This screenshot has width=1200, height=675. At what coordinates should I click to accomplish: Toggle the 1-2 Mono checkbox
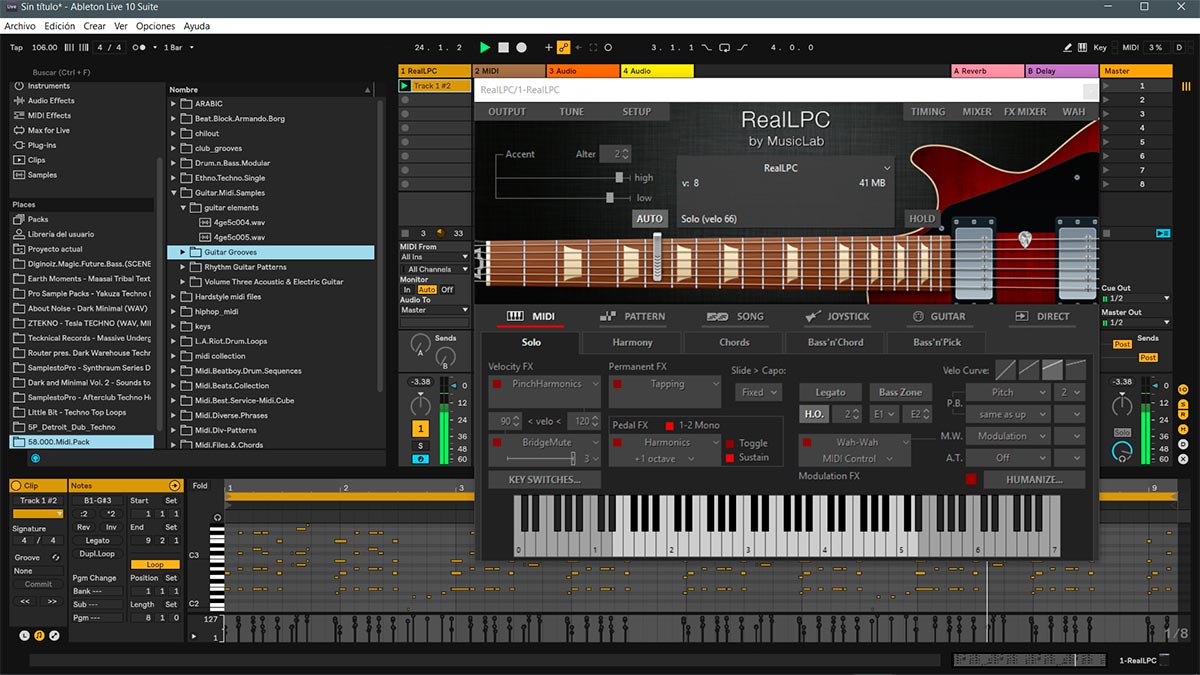point(670,426)
